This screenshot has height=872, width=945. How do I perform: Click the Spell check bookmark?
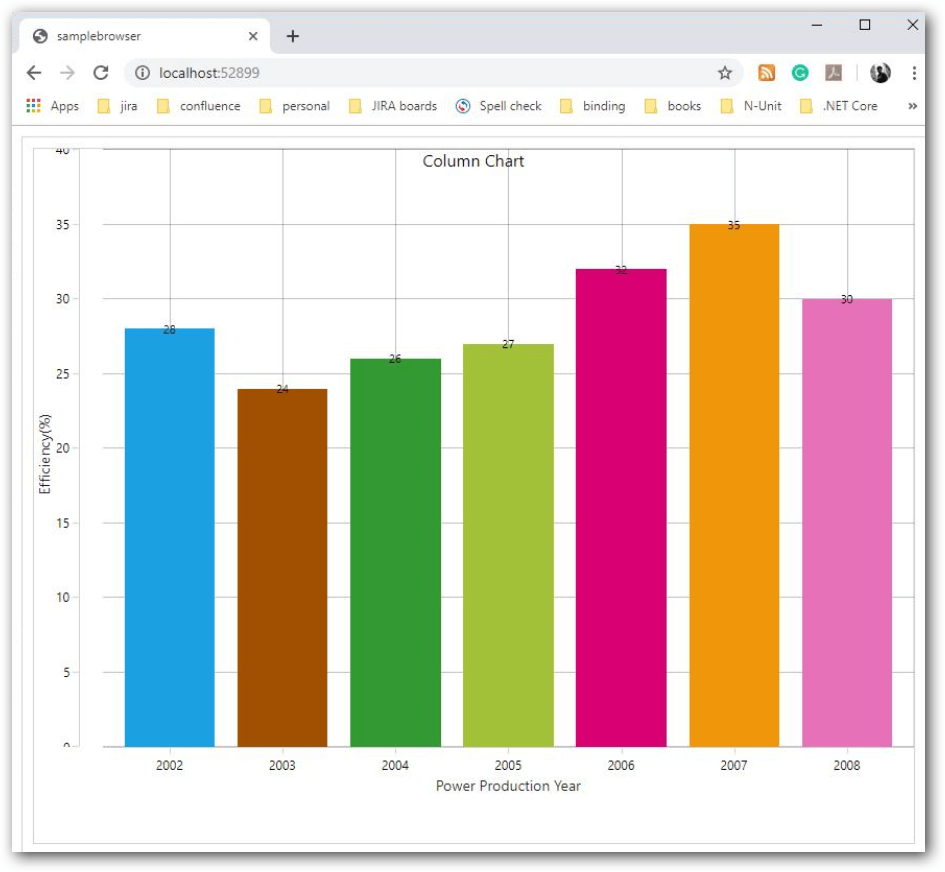click(499, 106)
